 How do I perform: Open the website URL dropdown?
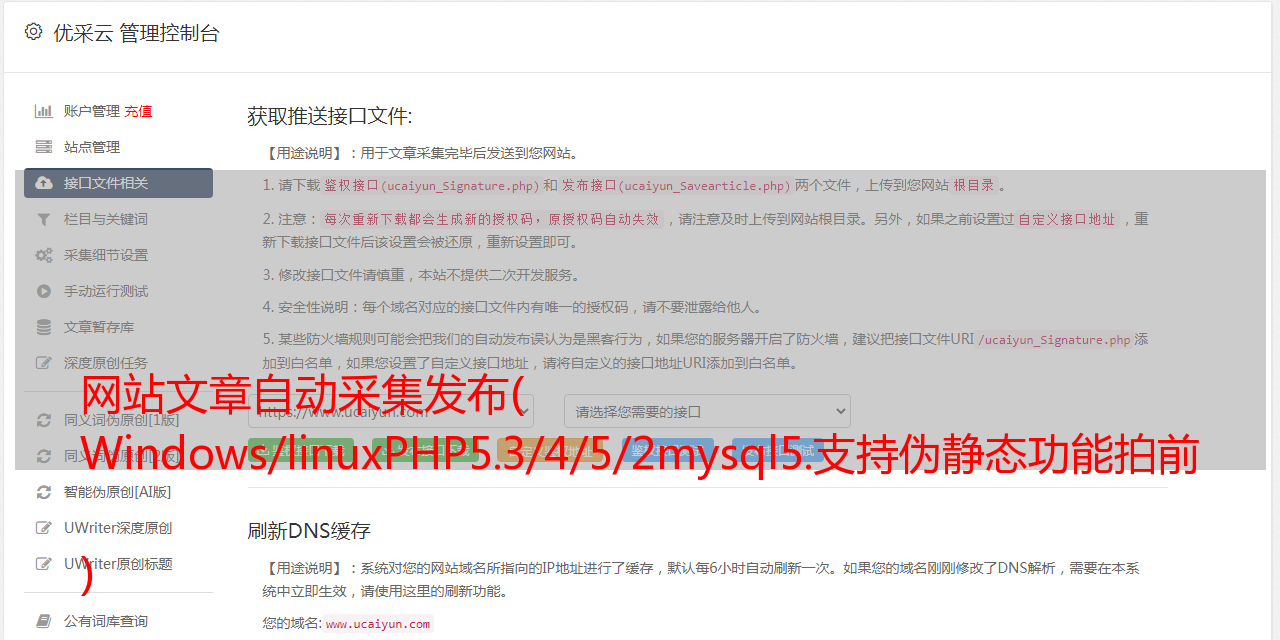[391, 411]
